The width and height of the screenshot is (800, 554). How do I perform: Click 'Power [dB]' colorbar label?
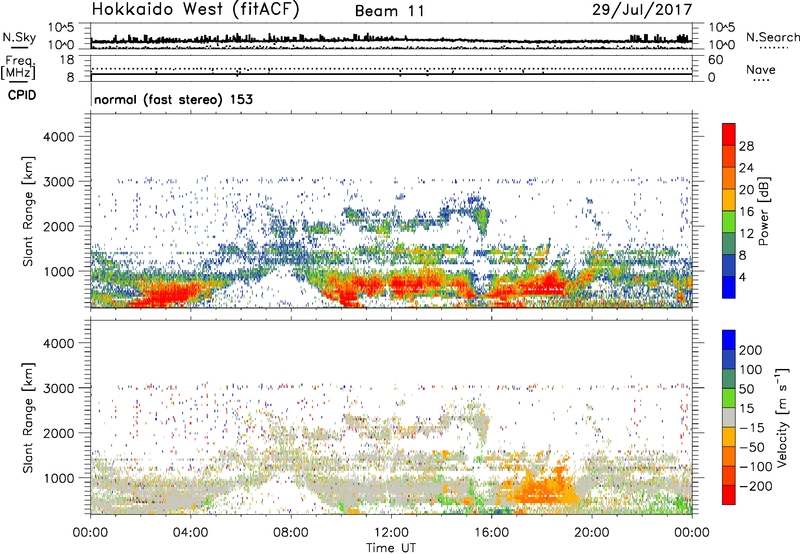(x=763, y=211)
